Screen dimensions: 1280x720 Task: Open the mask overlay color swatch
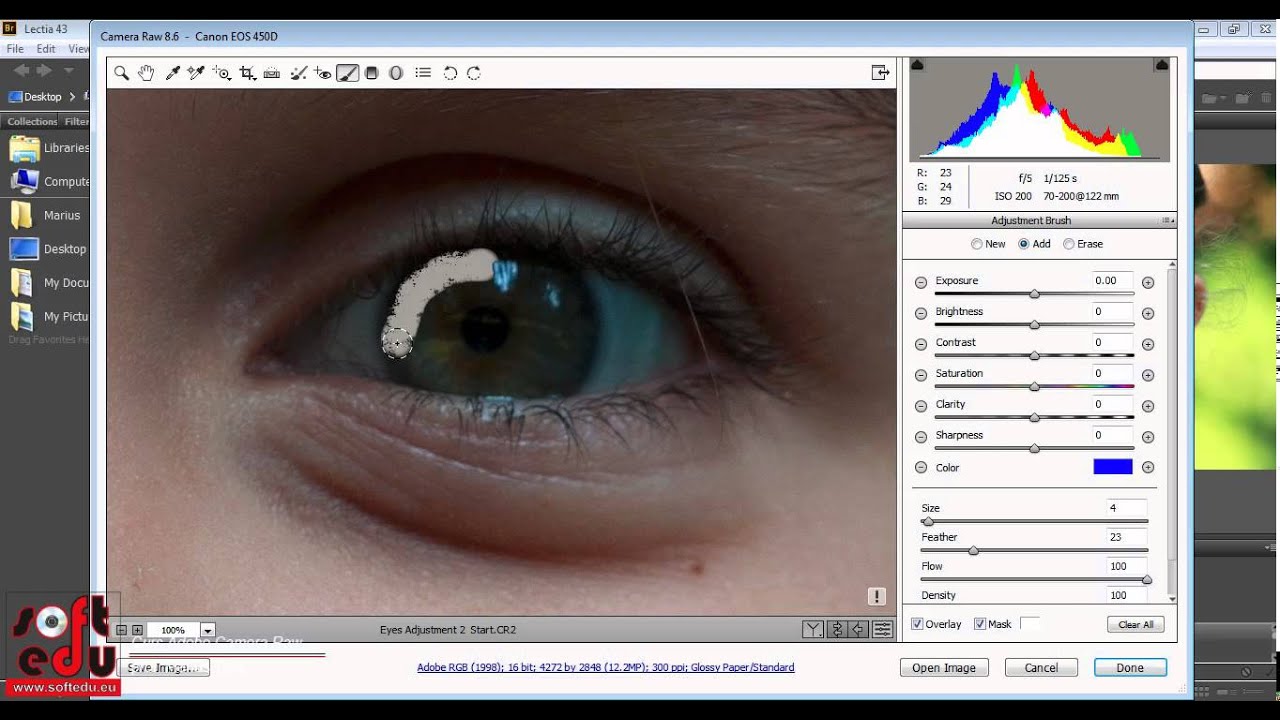click(1030, 624)
